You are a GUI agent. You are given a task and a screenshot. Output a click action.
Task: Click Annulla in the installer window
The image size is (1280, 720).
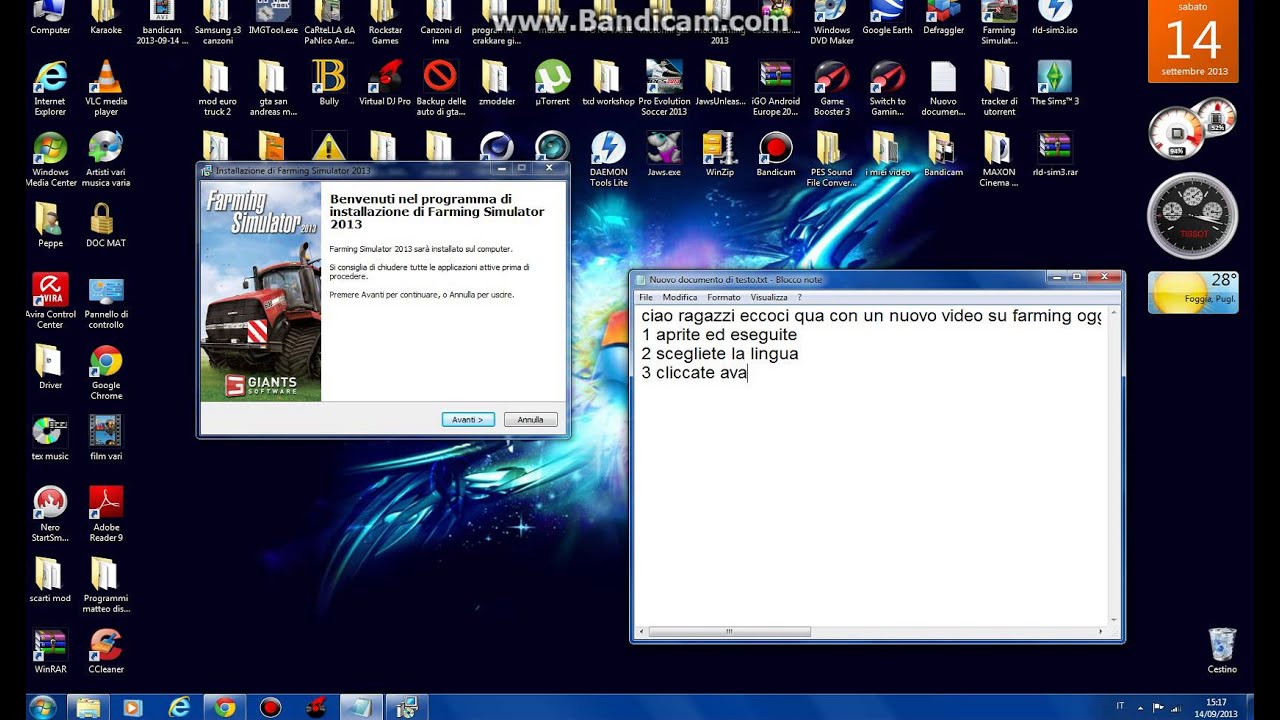[x=530, y=420]
